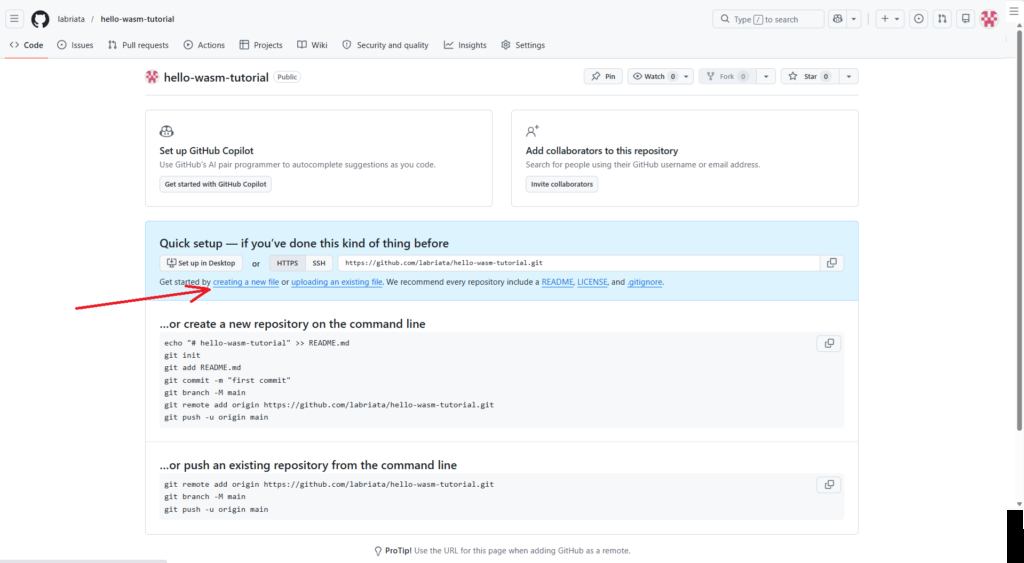Open the README link

pos(557,282)
